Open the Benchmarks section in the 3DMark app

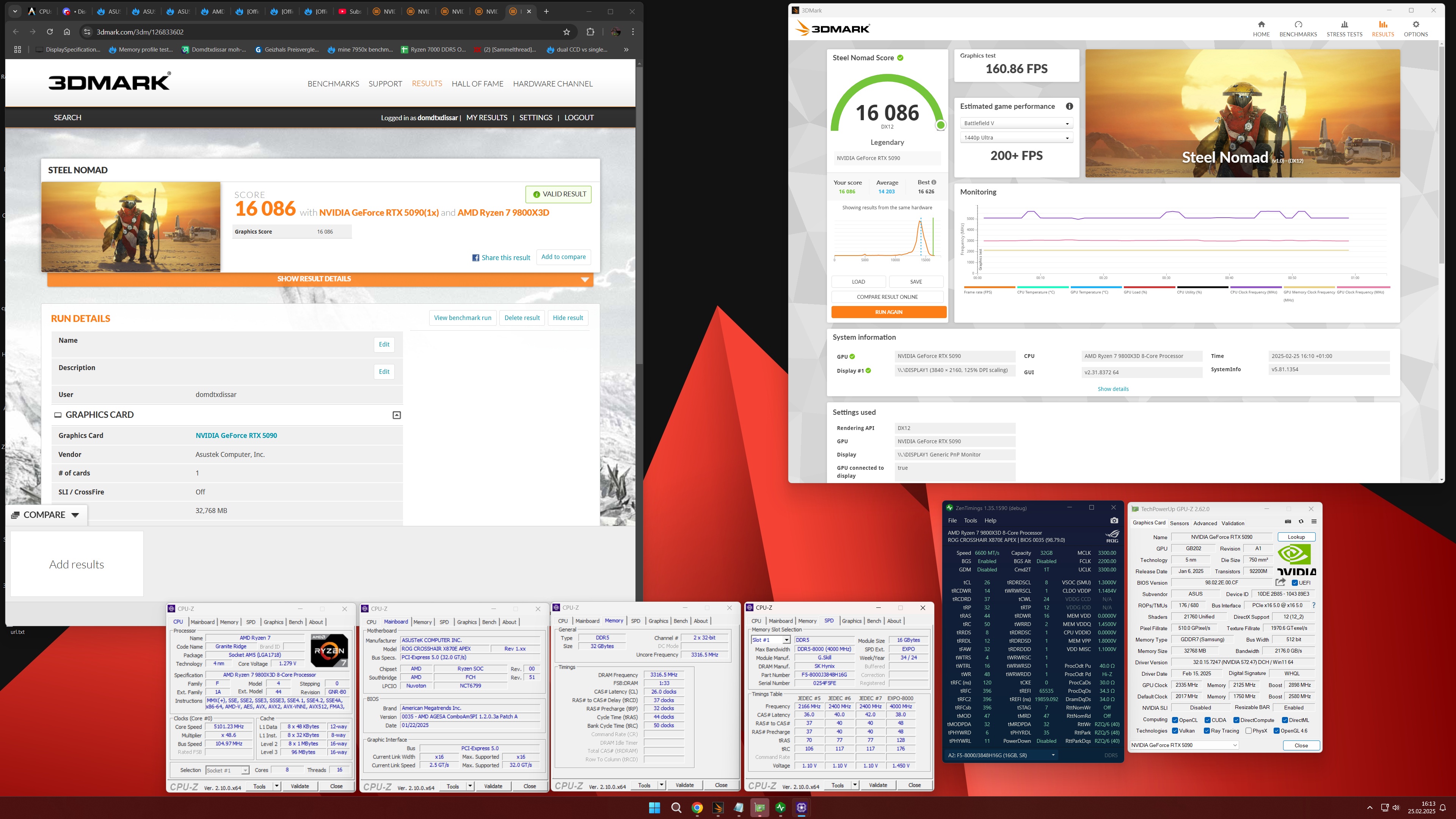(1298, 29)
